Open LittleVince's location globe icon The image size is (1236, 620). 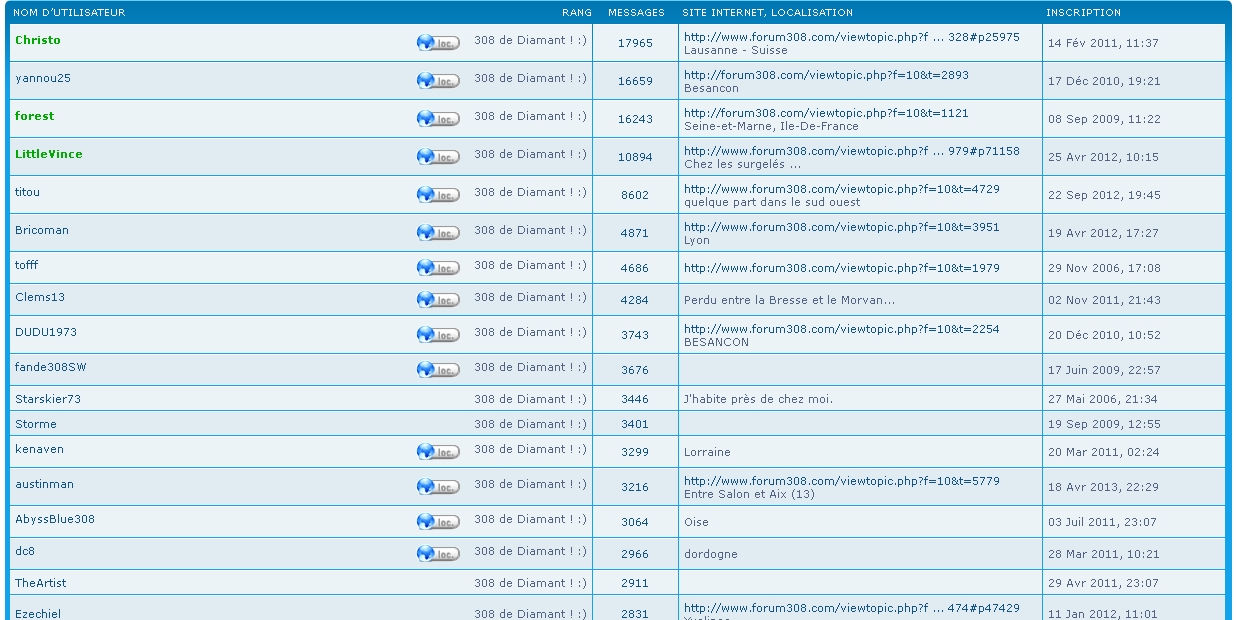tap(438, 156)
